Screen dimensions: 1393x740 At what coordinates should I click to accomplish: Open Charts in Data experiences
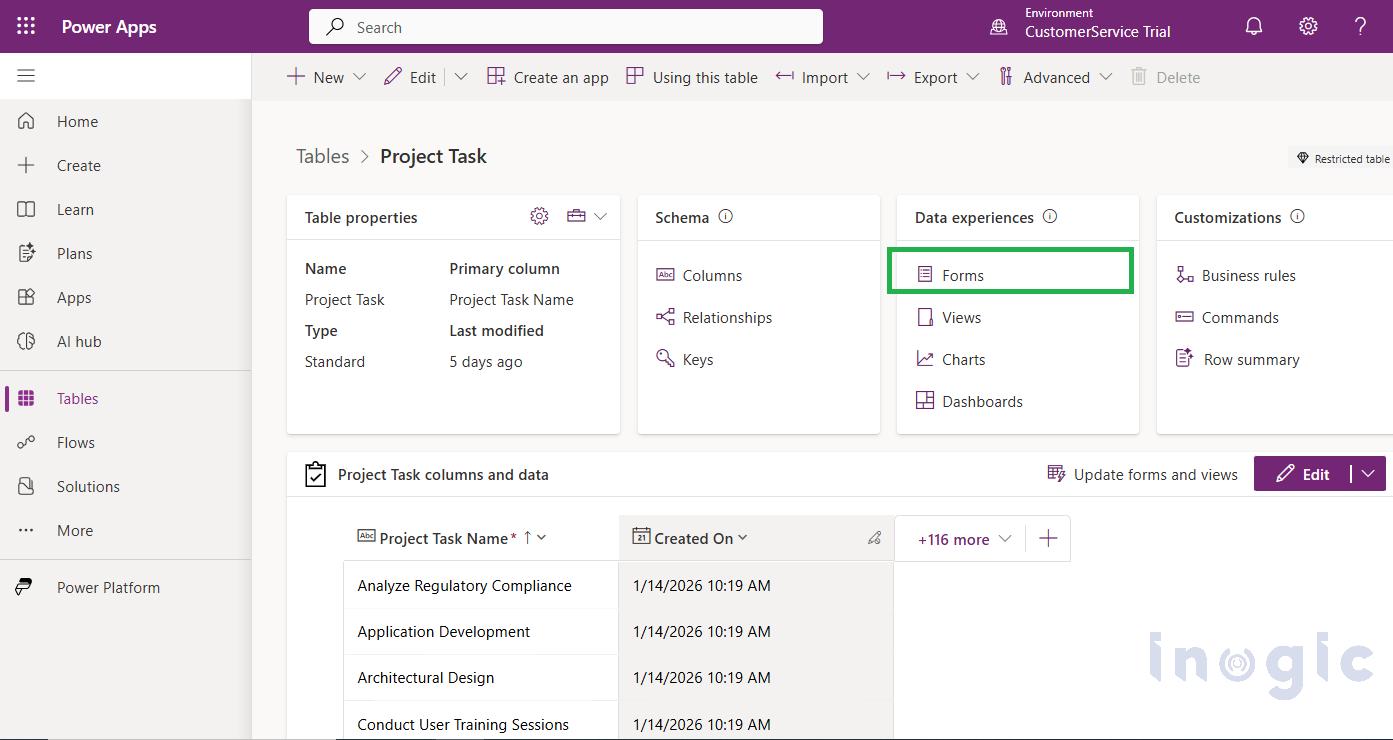click(x=961, y=359)
